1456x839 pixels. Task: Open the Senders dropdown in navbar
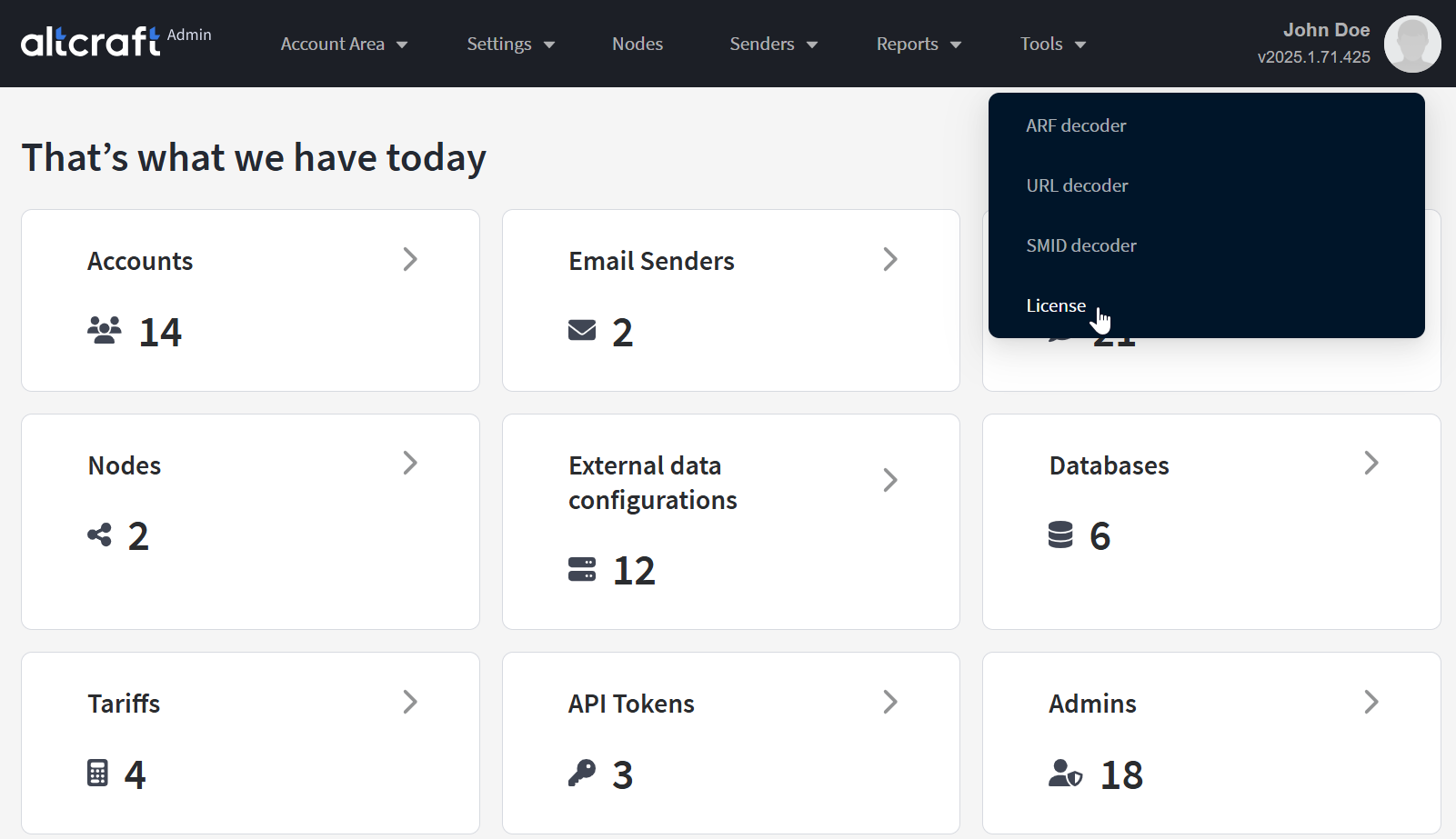[x=773, y=44]
